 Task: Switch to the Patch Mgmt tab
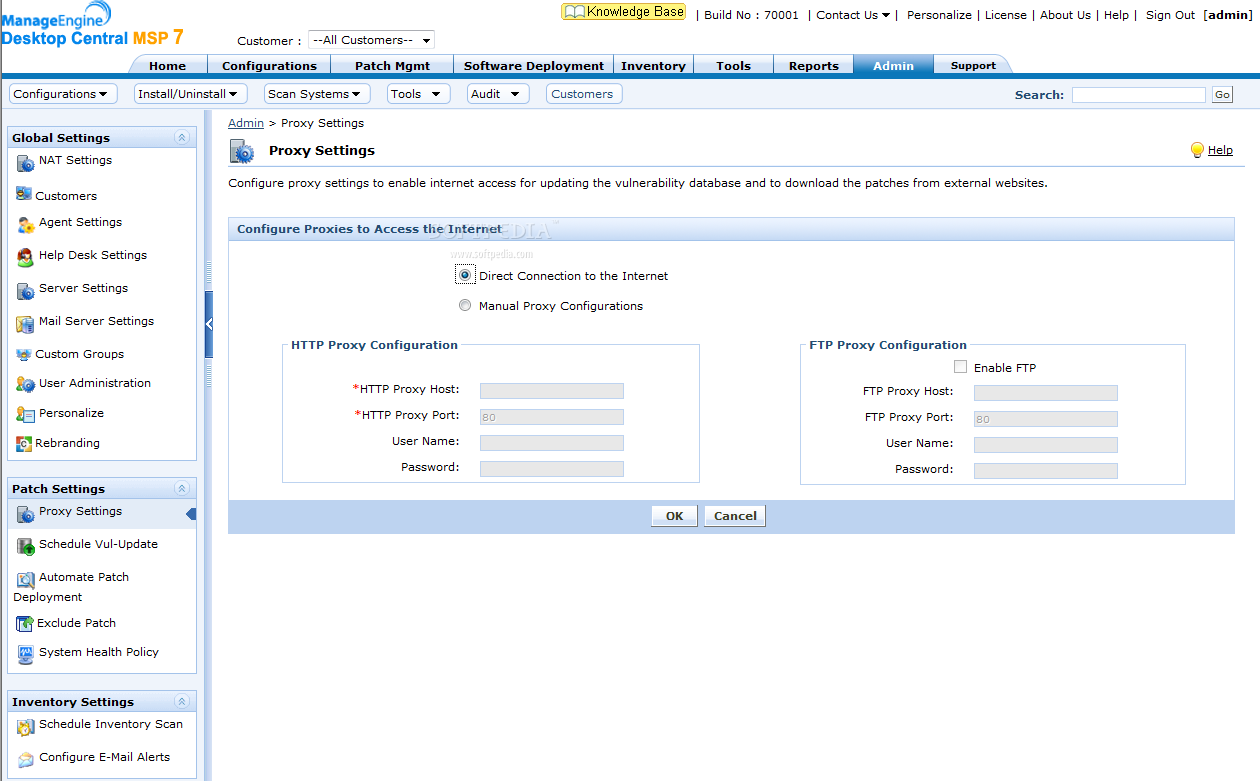(x=393, y=65)
